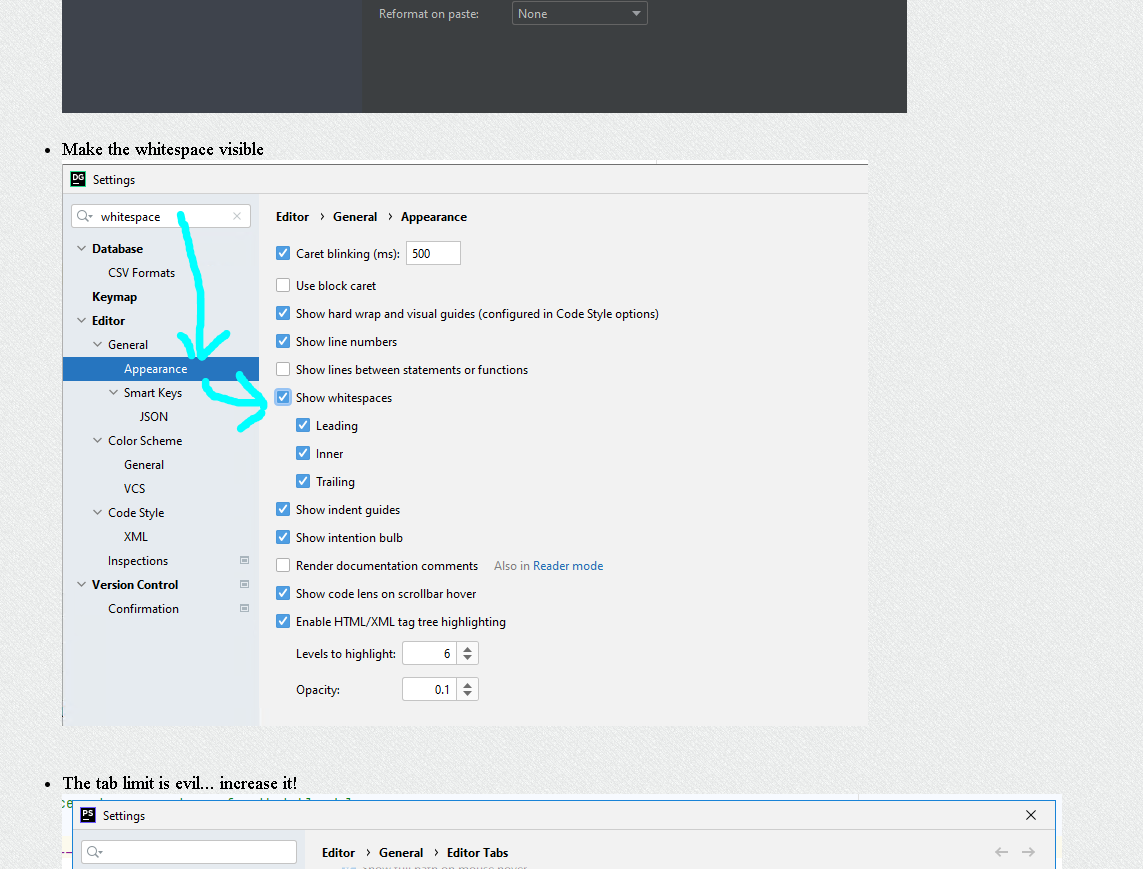Select Keymap in settings tree
Screen dimensions: 1143x869
(x=114, y=297)
